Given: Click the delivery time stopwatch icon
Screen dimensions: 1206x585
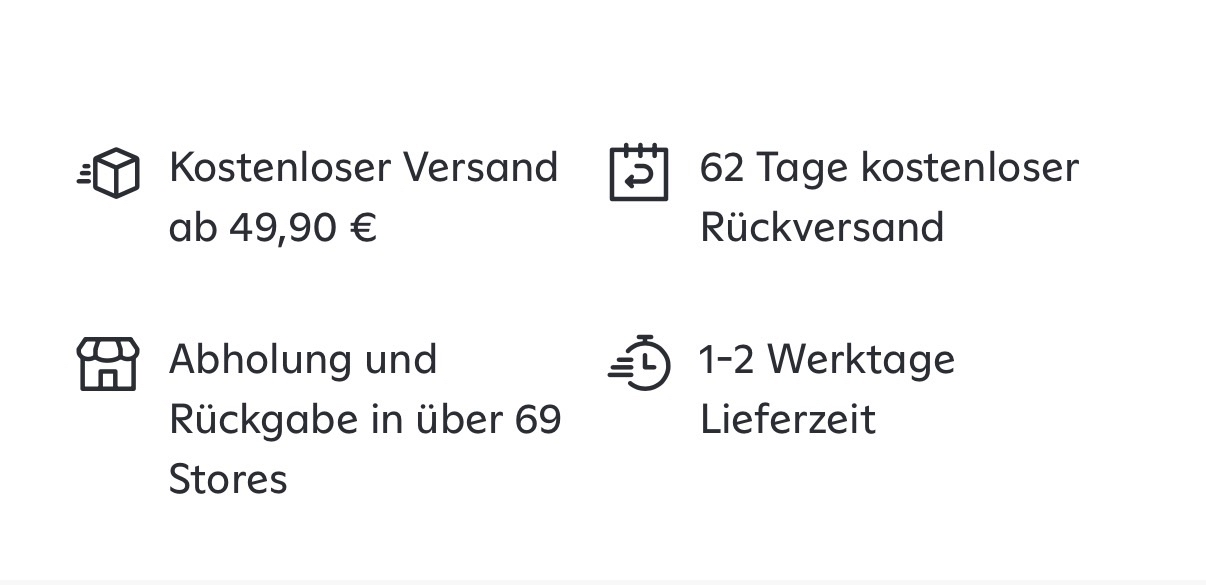Looking at the screenshot, I should (639, 362).
